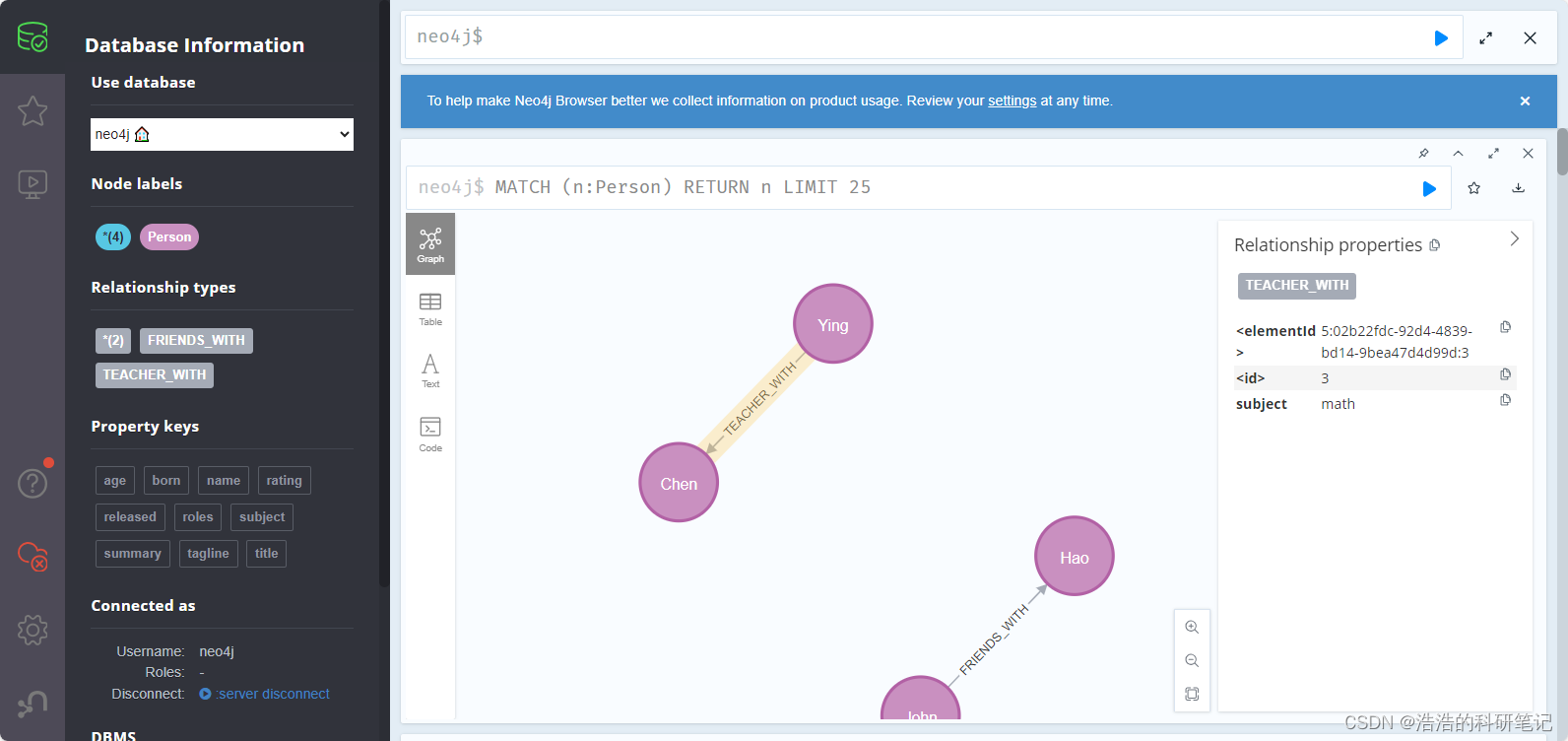Viewport: 1568px width, 741px height.
Task: Open the Guides play-screen sidebar icon
Action: (33, 184)
